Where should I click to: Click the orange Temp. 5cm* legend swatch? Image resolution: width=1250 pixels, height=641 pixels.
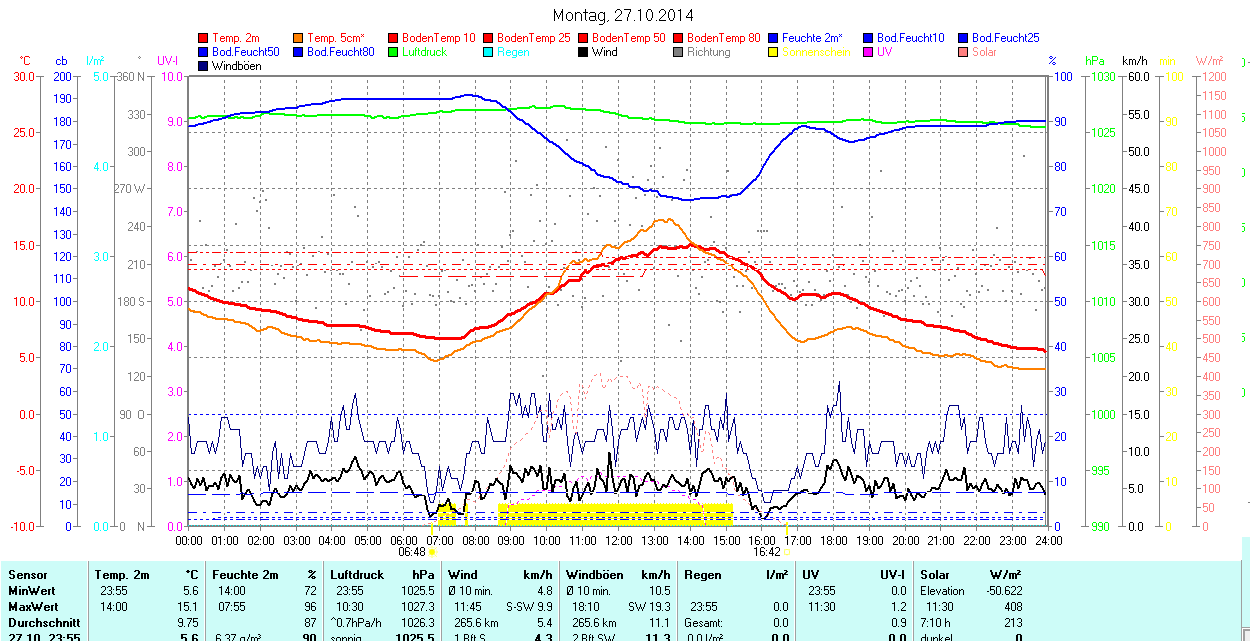(299, 38)
